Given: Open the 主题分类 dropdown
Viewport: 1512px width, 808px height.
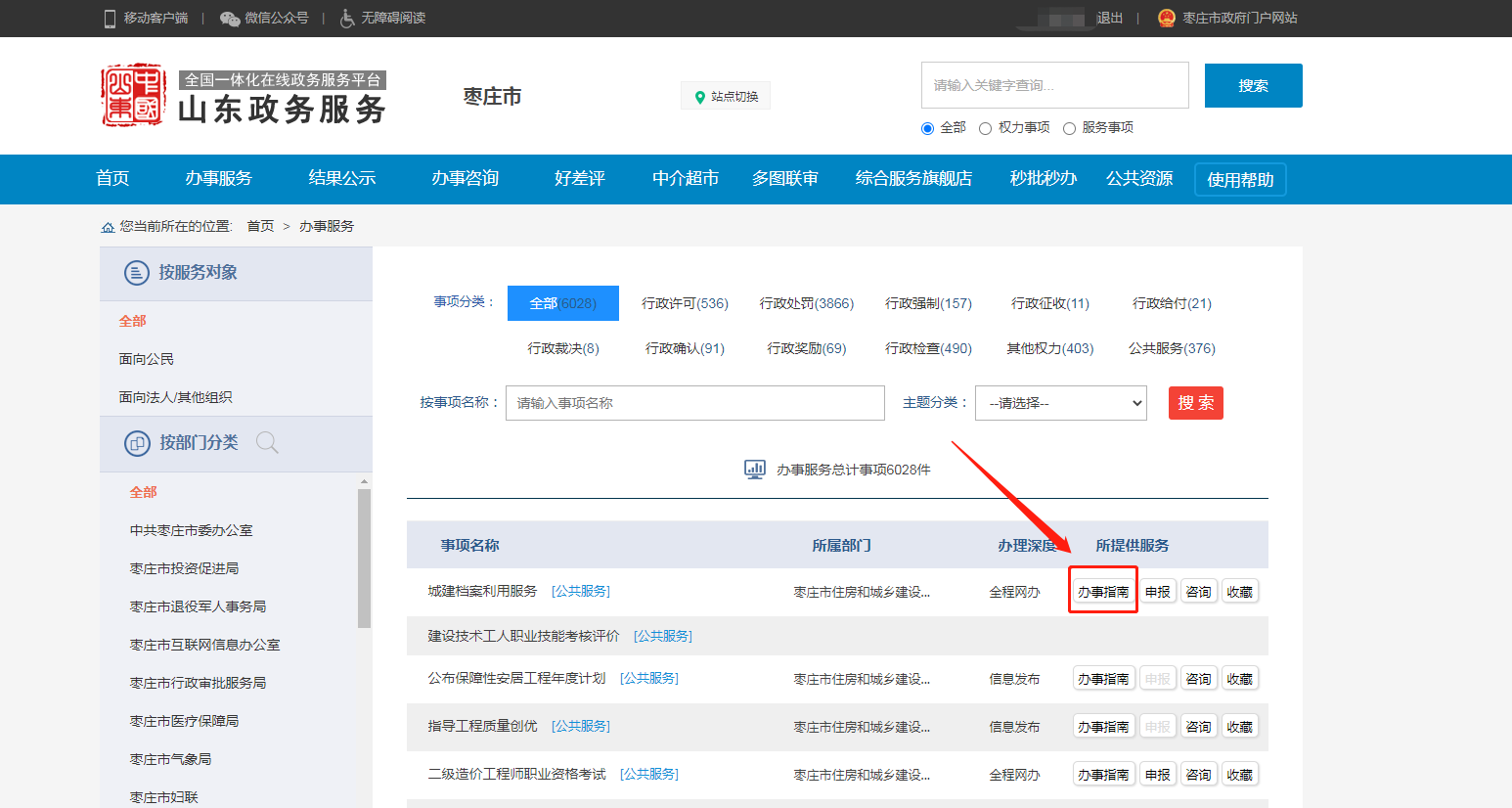Looking at the screenshot, I should (x=1060, y=403).
